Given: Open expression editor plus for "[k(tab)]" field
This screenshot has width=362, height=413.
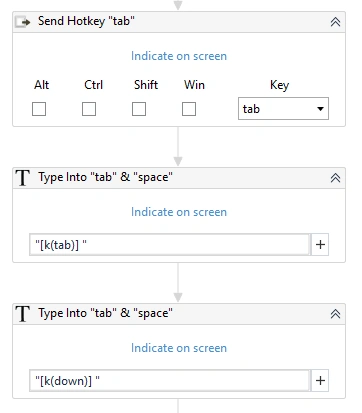Looking at the screenshot, I should tap(320, 245).
